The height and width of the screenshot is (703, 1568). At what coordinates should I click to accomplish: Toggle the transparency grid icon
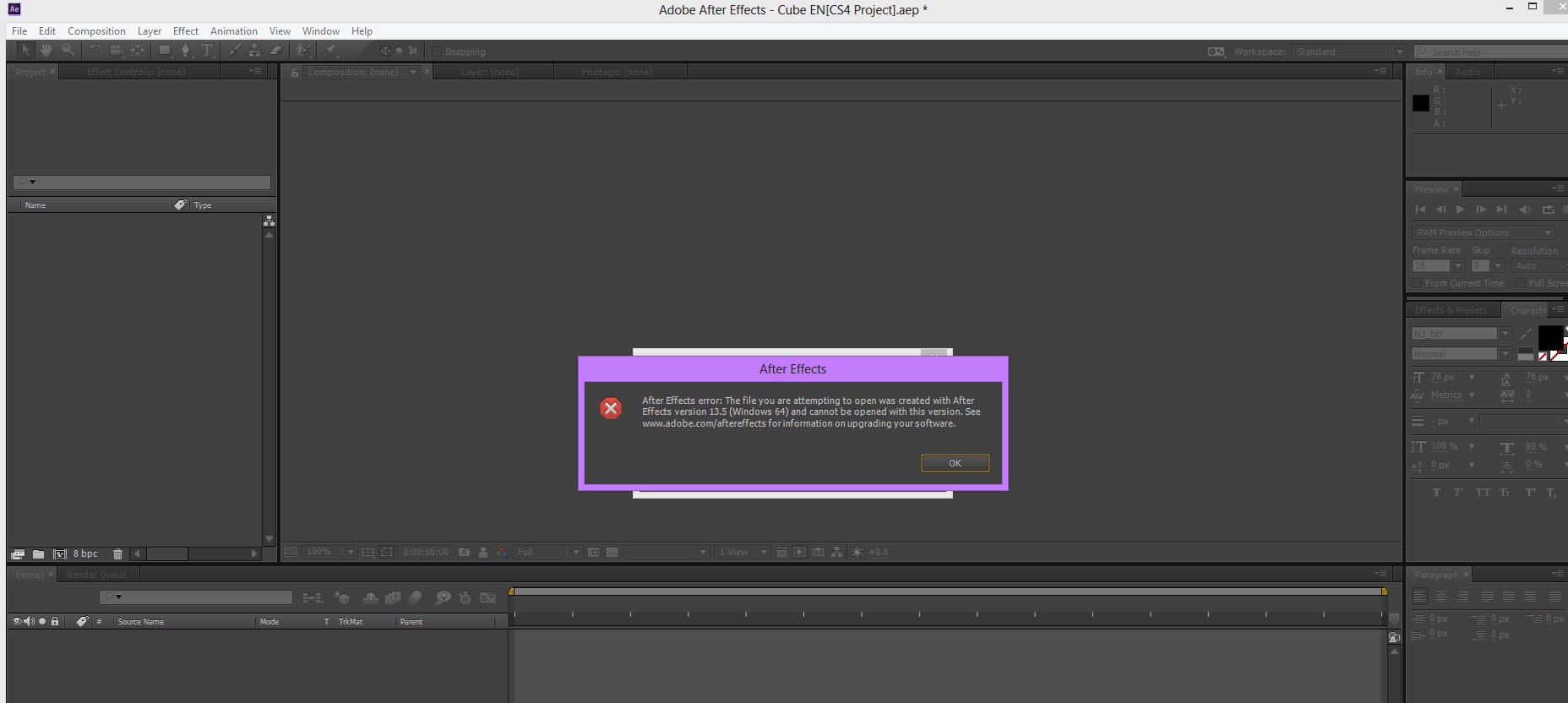pos(612,552)
